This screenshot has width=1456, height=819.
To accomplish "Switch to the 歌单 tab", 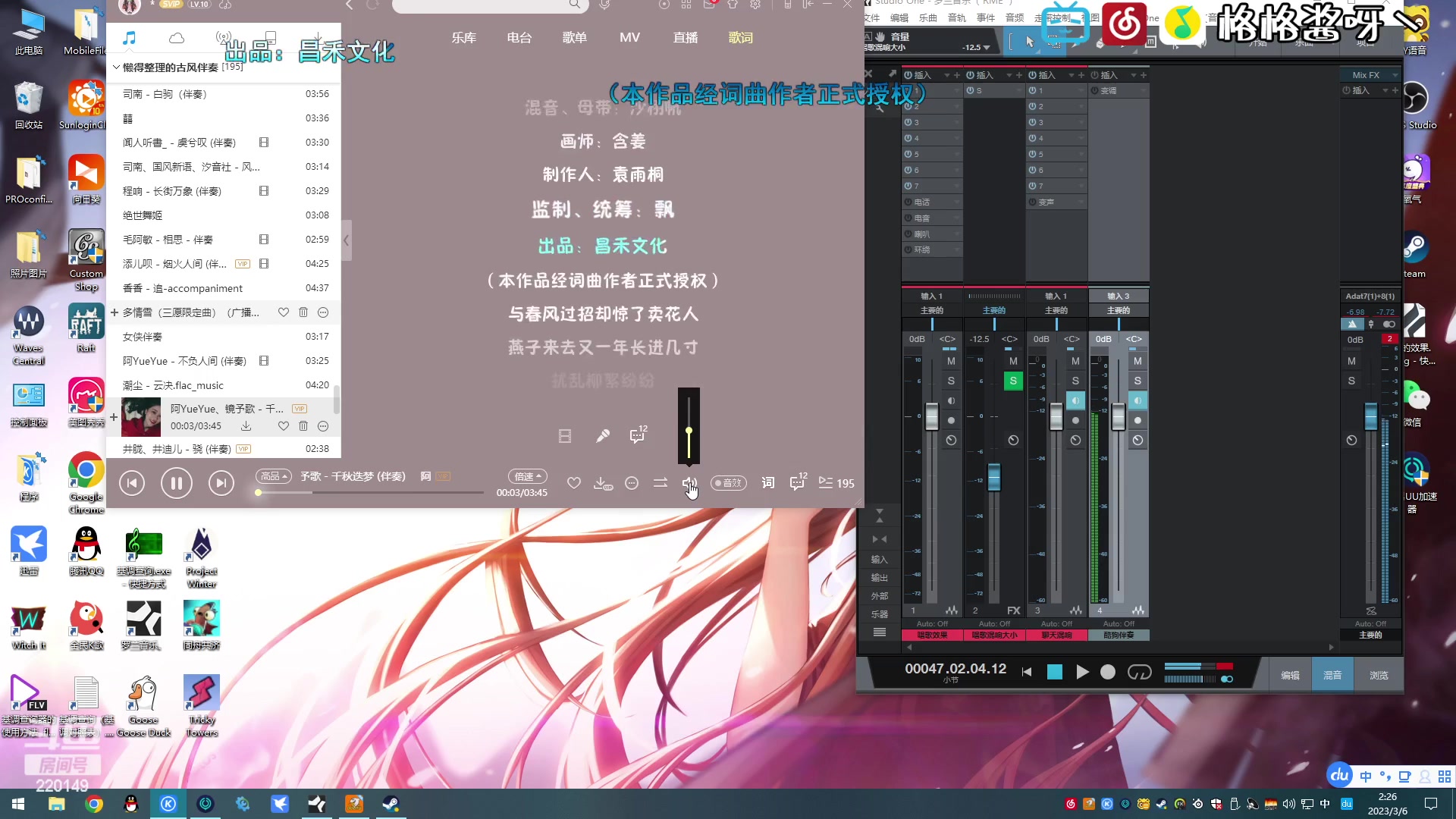I will click(575, 37).
